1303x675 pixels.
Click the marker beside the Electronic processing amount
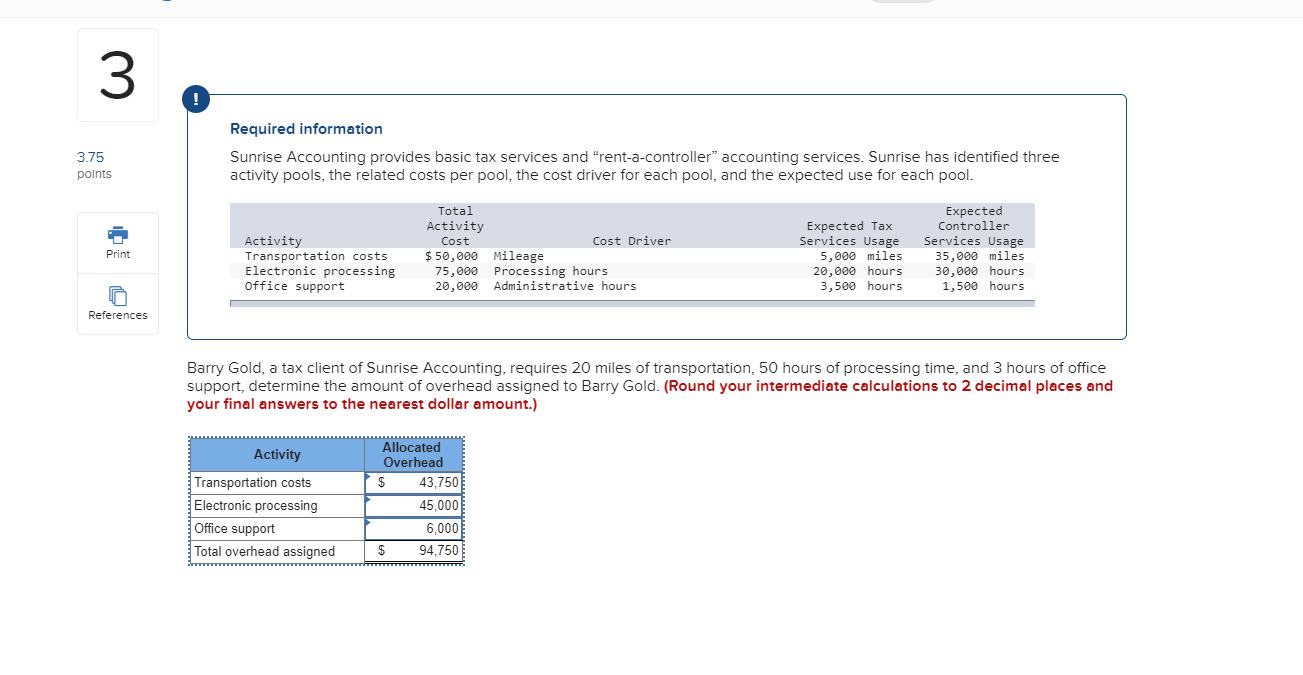368,499
